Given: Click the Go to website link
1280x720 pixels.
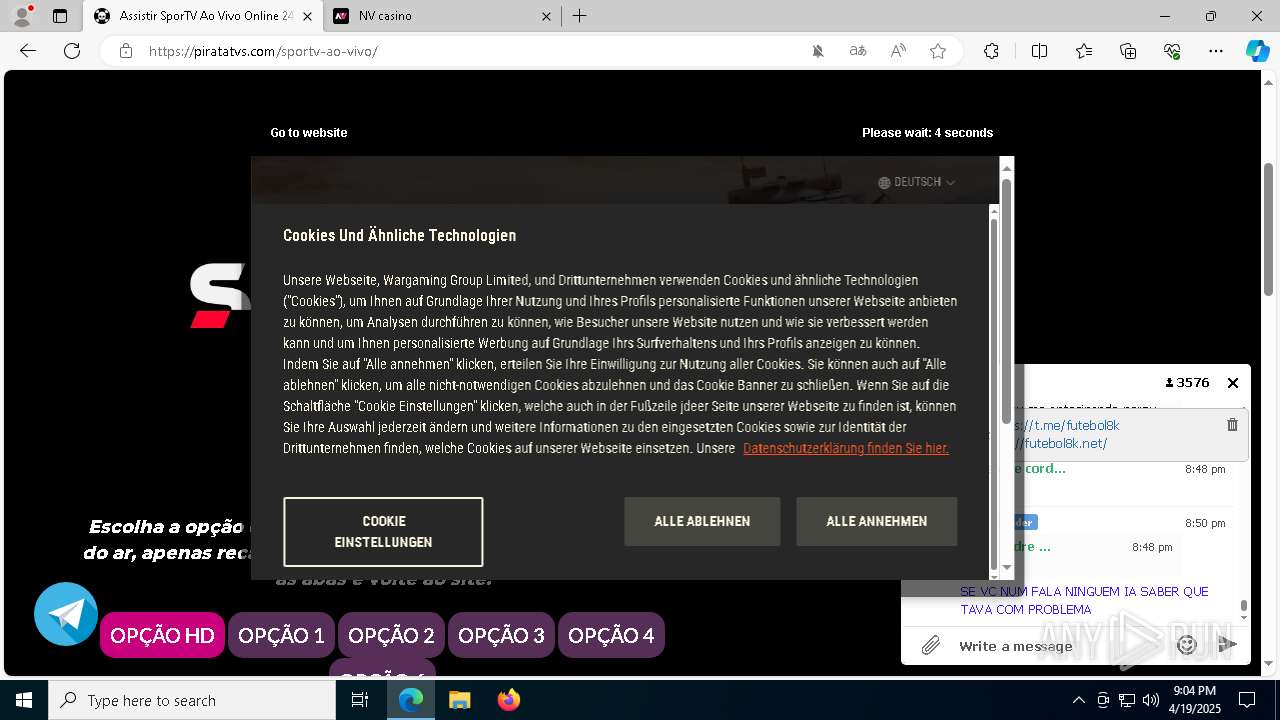Looking at the screenshot, I should pyautogui.click(x=309, y=133).
